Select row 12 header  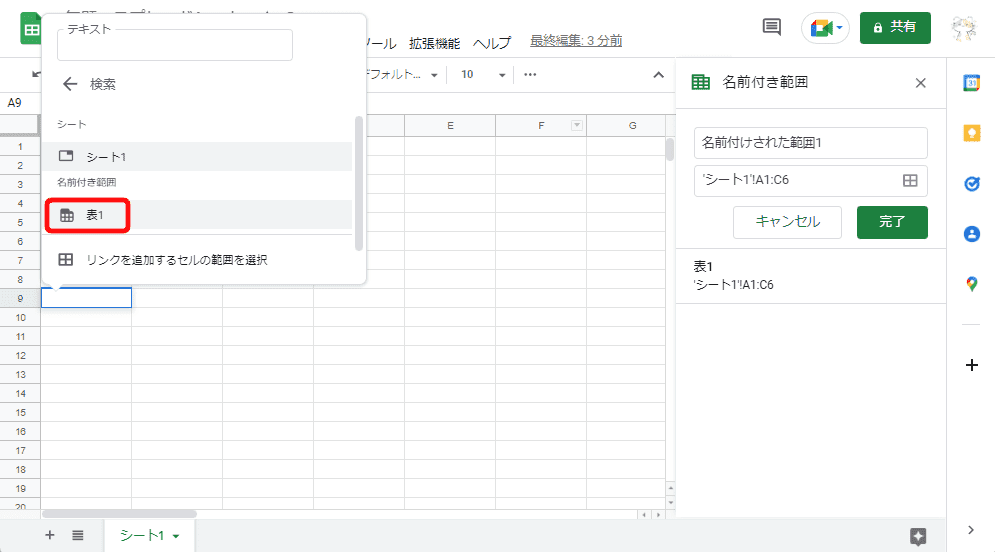pyautogui.click(x=20, y=355)
